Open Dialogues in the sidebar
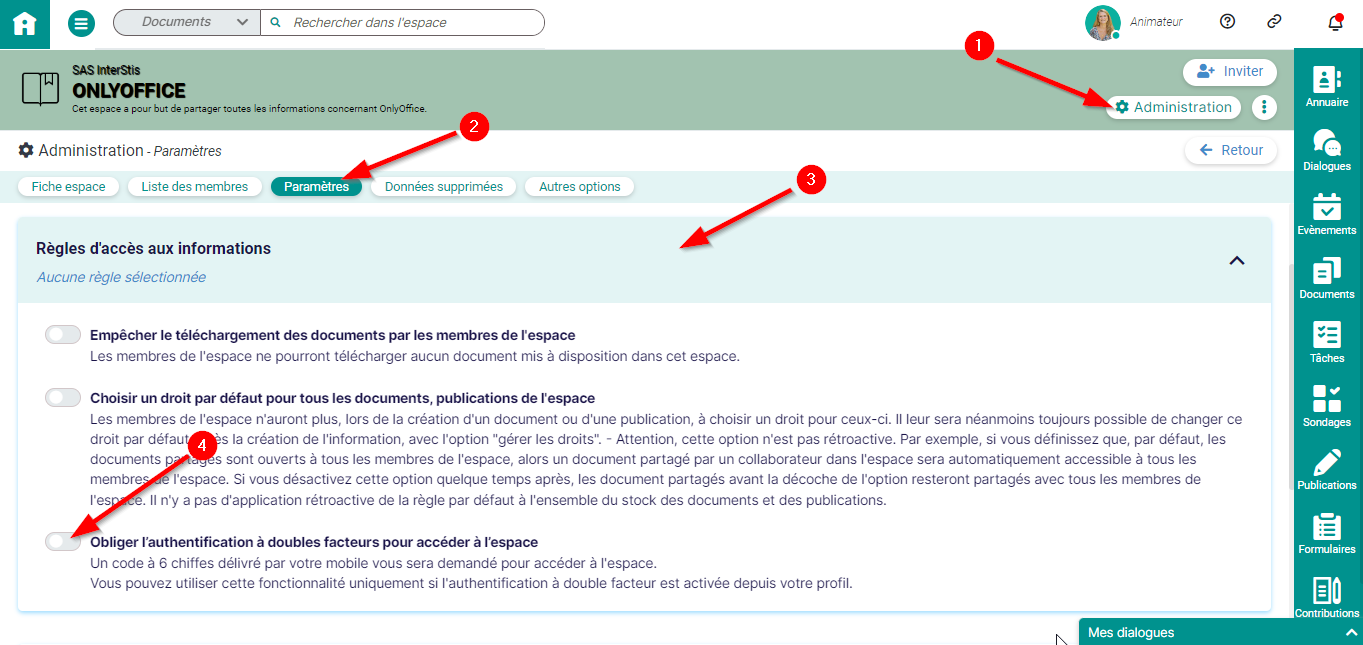 [x=1327, y=151]
